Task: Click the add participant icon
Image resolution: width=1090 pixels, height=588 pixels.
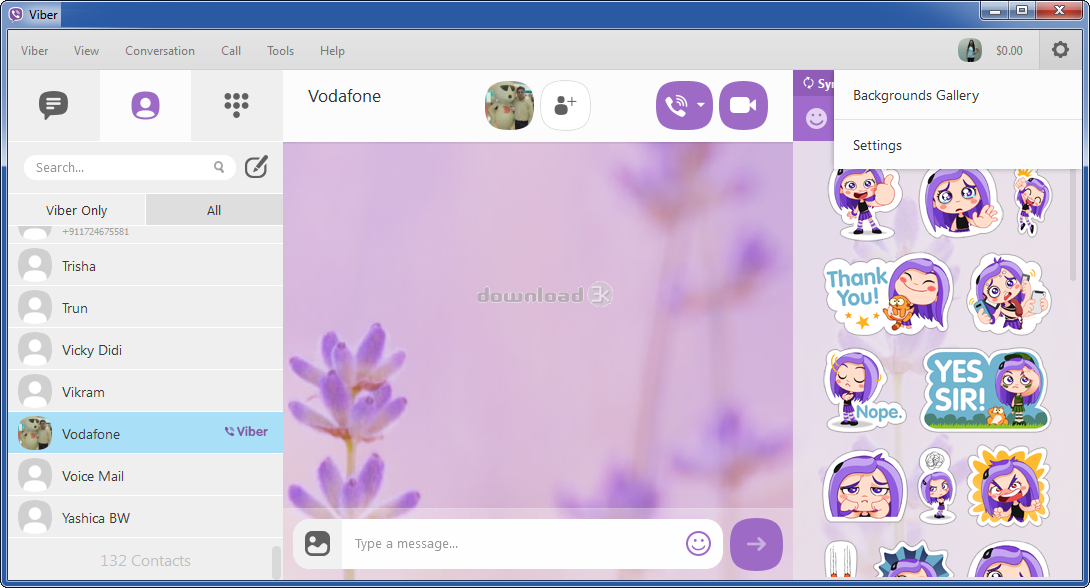Action: click(565, 106)
